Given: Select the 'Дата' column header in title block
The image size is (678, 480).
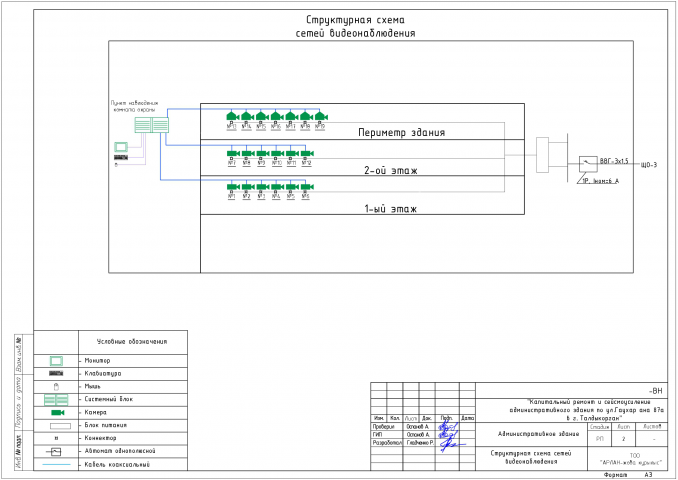Looking at the screenshot, I should 467,419.
